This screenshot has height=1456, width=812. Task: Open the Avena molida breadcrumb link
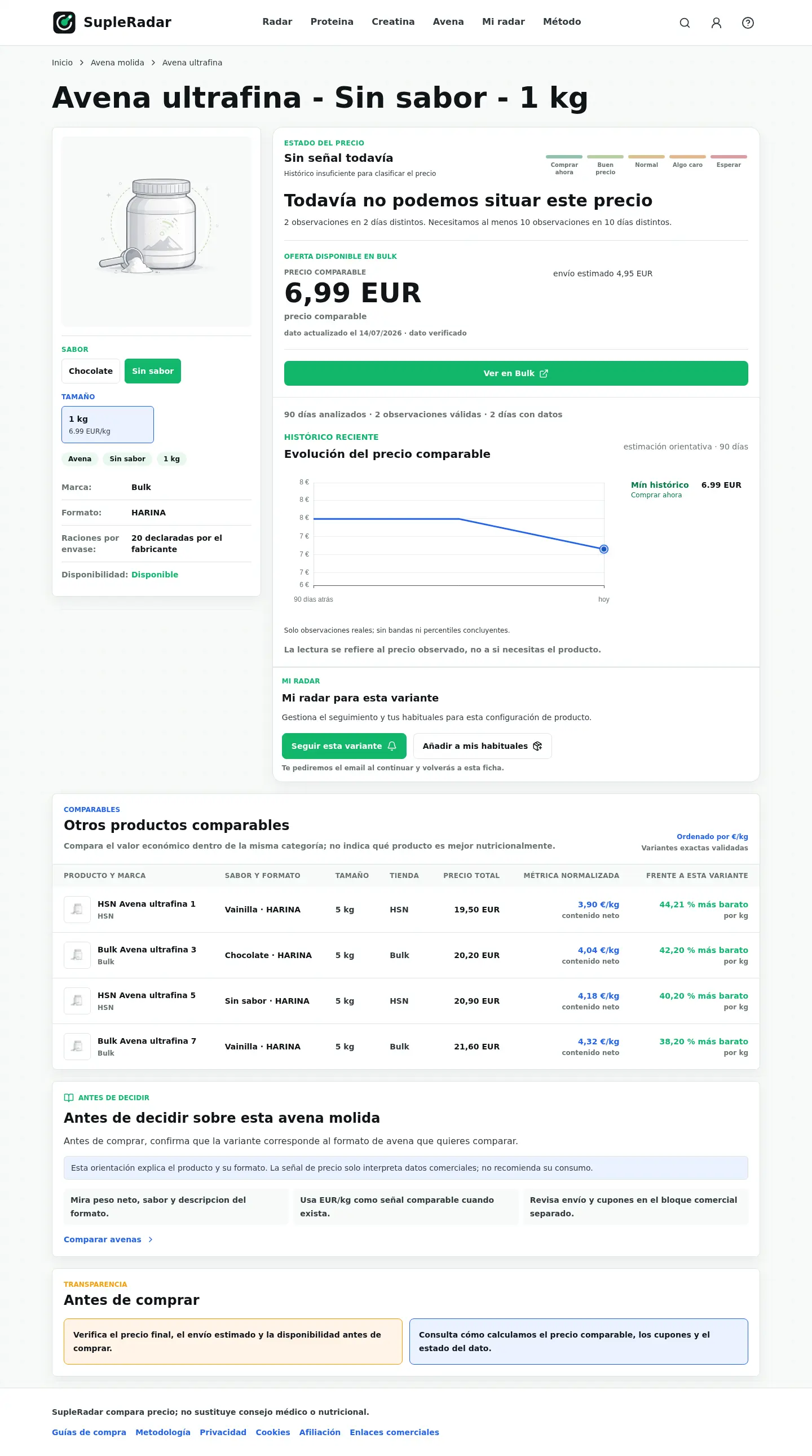coord(117,63)
